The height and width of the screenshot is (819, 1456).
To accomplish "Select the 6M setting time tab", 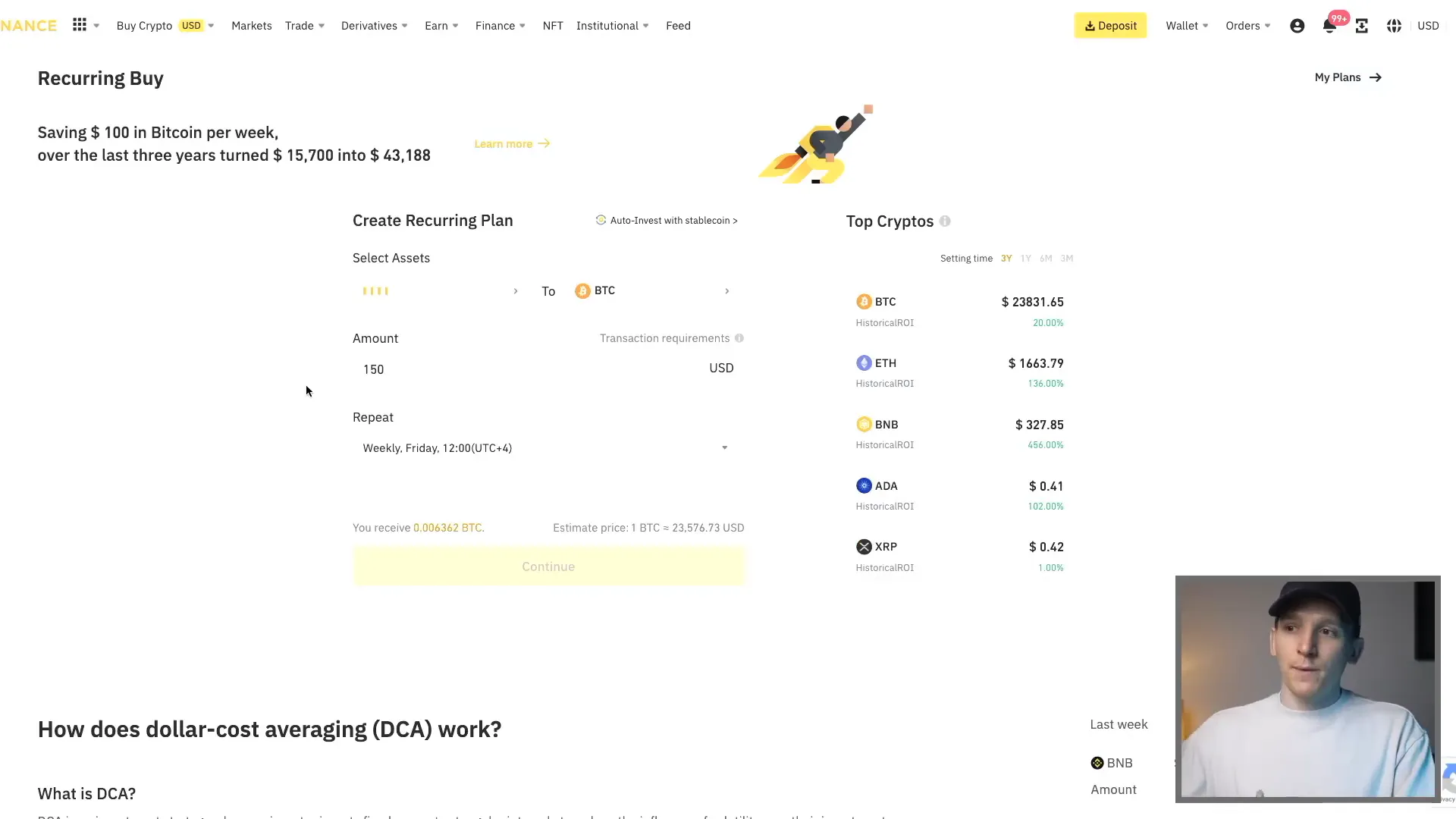I will point(1046,259).
